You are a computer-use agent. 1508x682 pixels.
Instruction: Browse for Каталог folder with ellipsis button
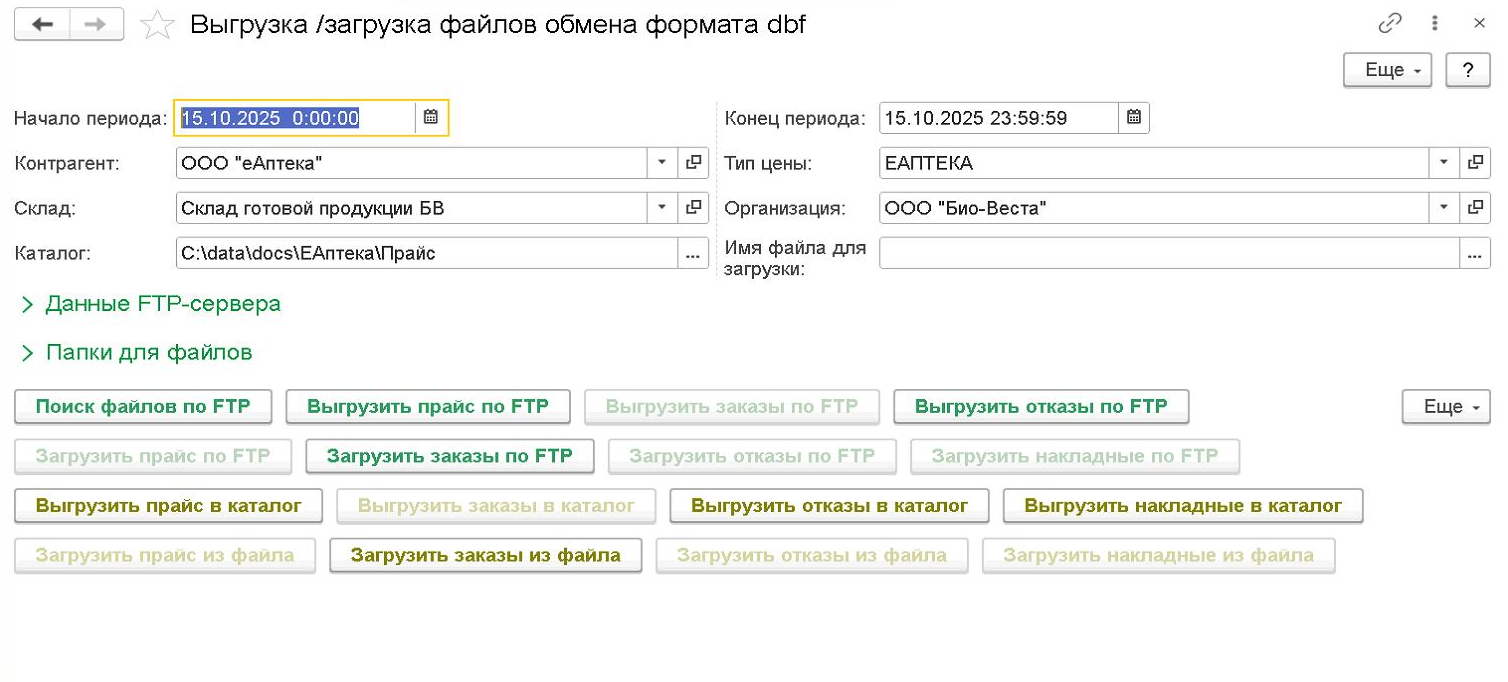point(693,254)
